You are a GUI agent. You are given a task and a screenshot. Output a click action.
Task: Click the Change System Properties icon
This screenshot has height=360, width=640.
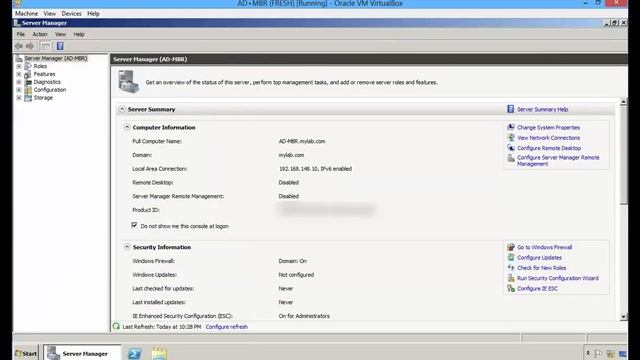pyautogui.click(x=511, y=127)
